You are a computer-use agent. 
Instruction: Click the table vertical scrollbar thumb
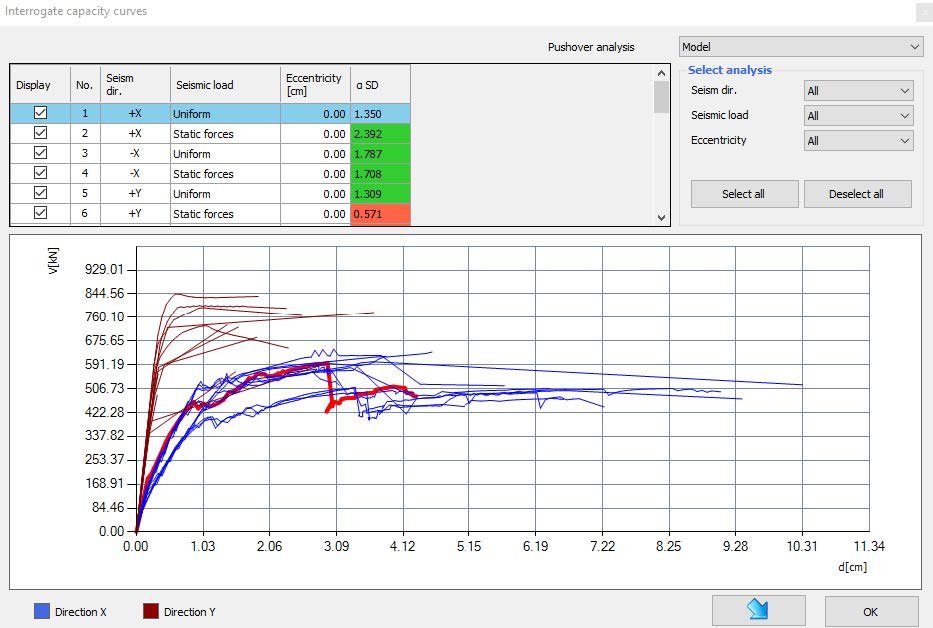pos(661,97)
